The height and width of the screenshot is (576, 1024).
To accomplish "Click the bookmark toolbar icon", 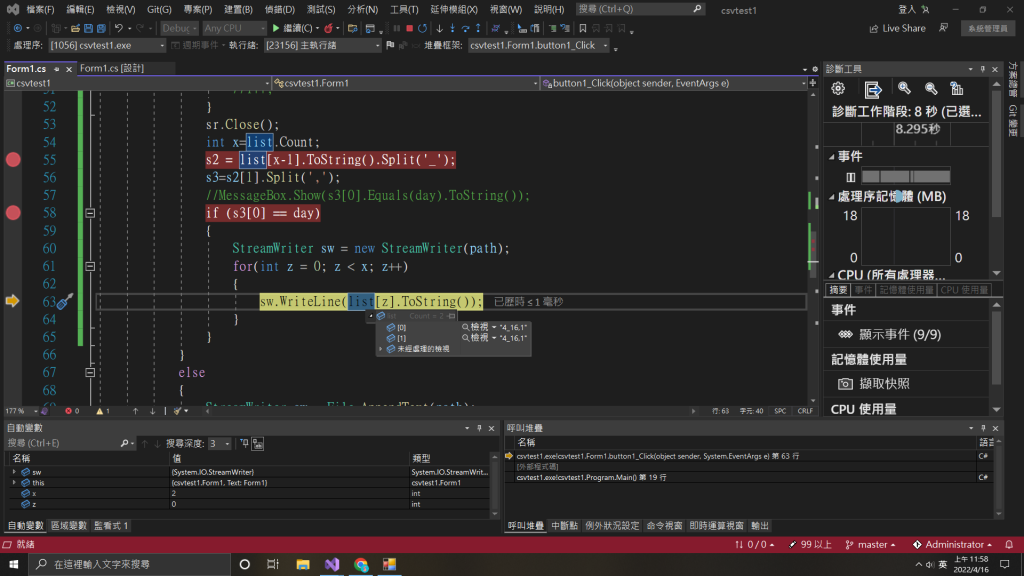I will tap(583, 29).
